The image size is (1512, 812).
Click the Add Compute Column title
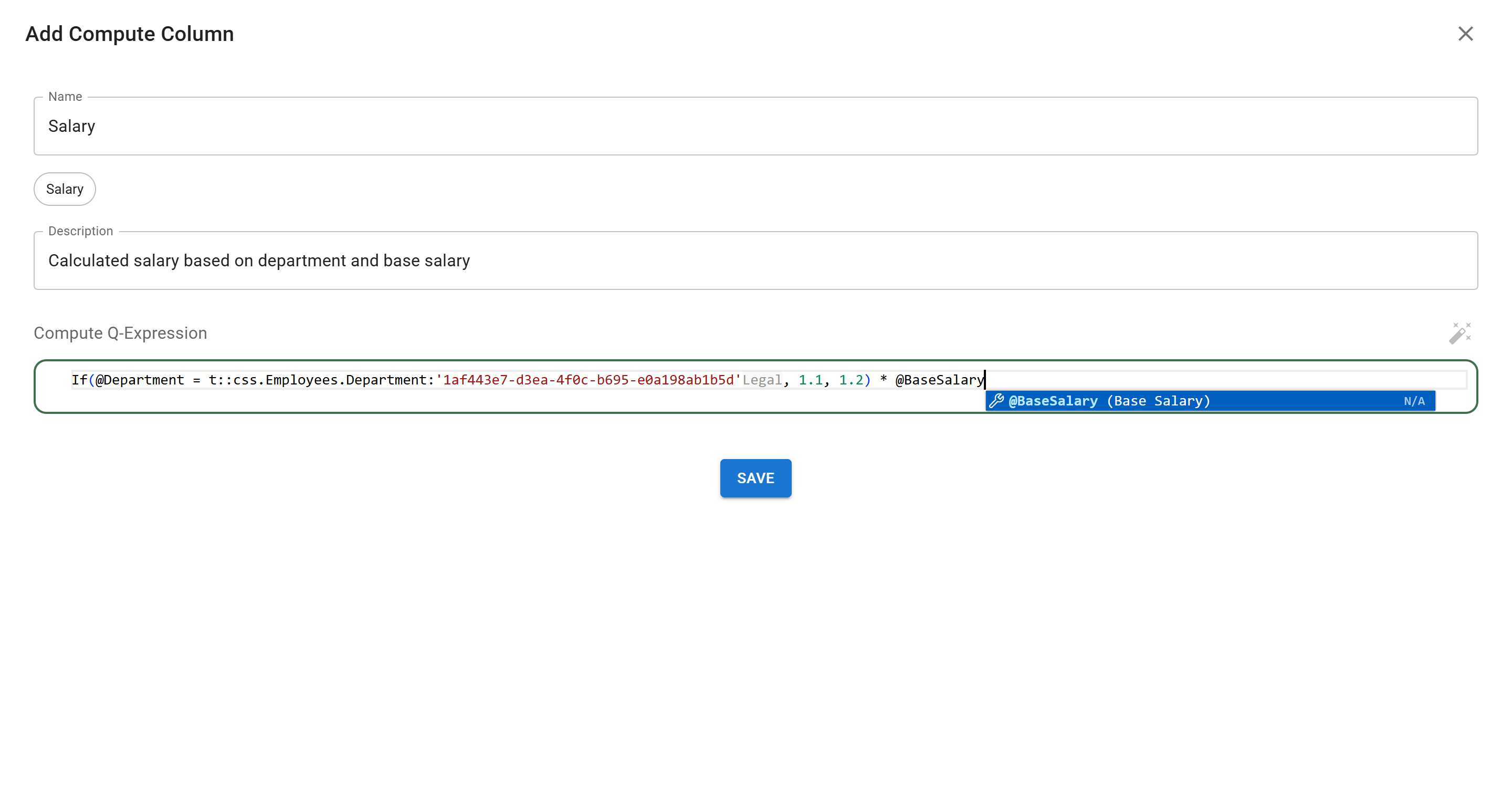tap(129, 34)
